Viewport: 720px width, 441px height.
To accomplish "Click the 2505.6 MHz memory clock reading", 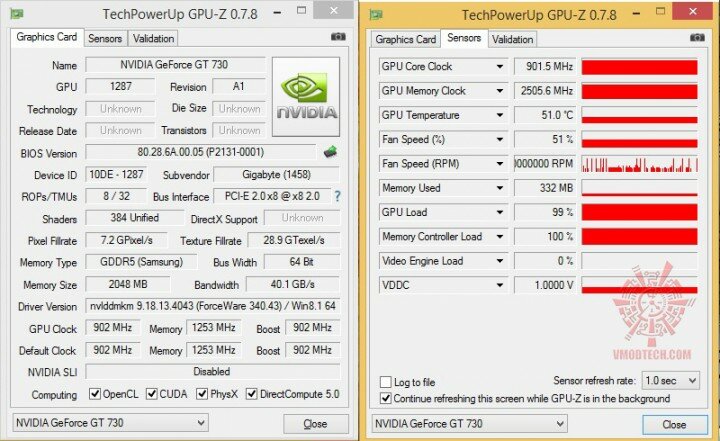I will pyautogui.click(x=545, y=91).
